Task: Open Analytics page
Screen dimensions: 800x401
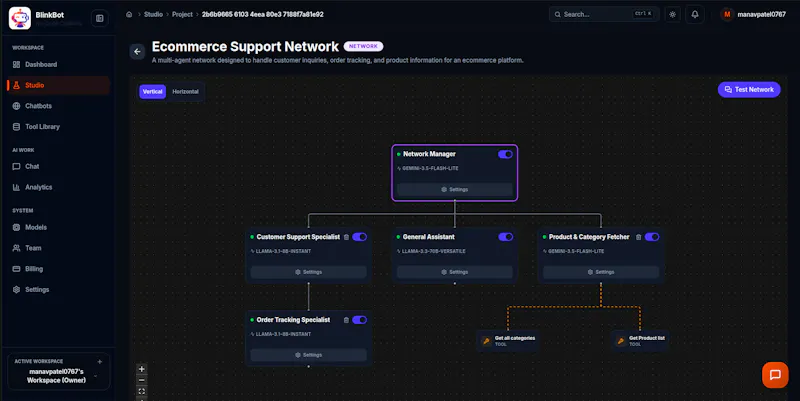Action: pos(59,187)
